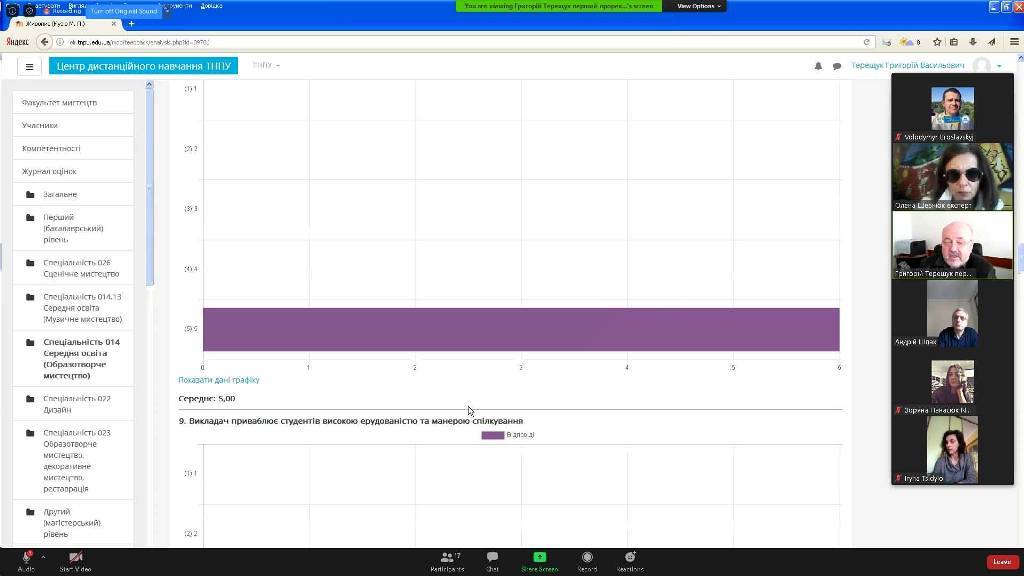This screenshot has height=576, width=1024.
Task: Click the Показати дані графіку link
Action: click(x=218, y=380)
